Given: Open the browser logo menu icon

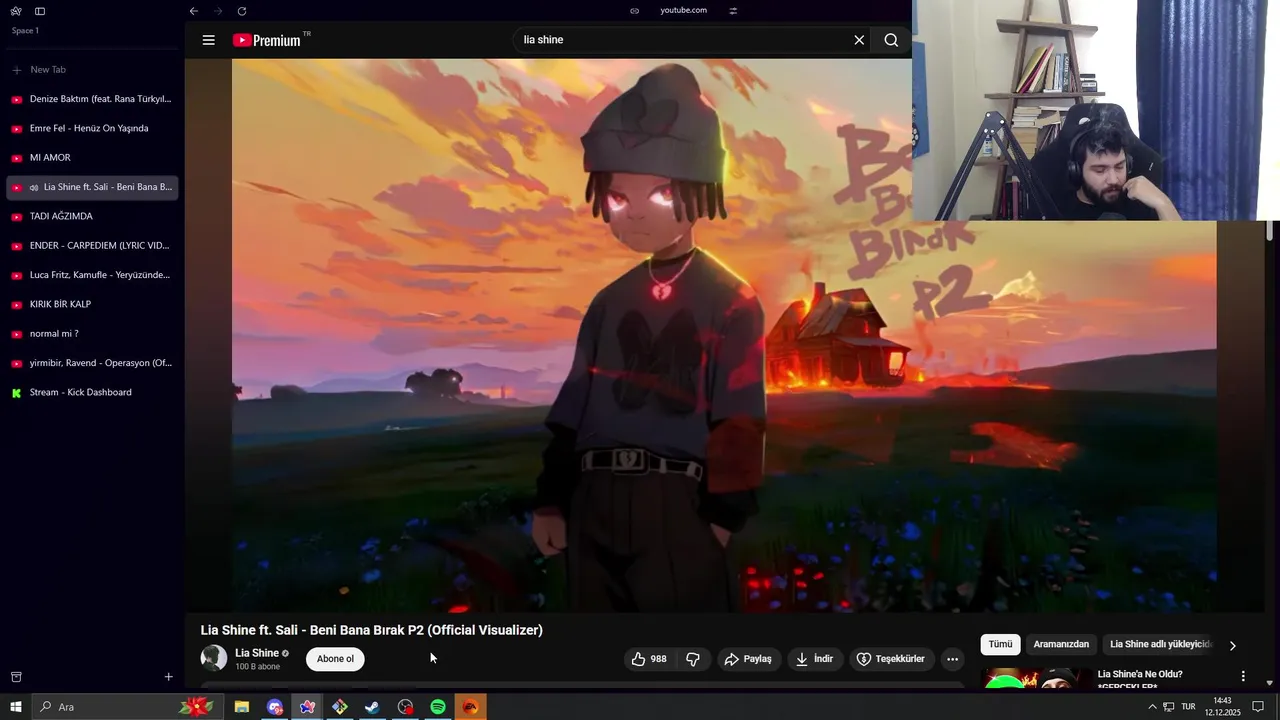Looking at the screenshot, I should pos(16,11).
